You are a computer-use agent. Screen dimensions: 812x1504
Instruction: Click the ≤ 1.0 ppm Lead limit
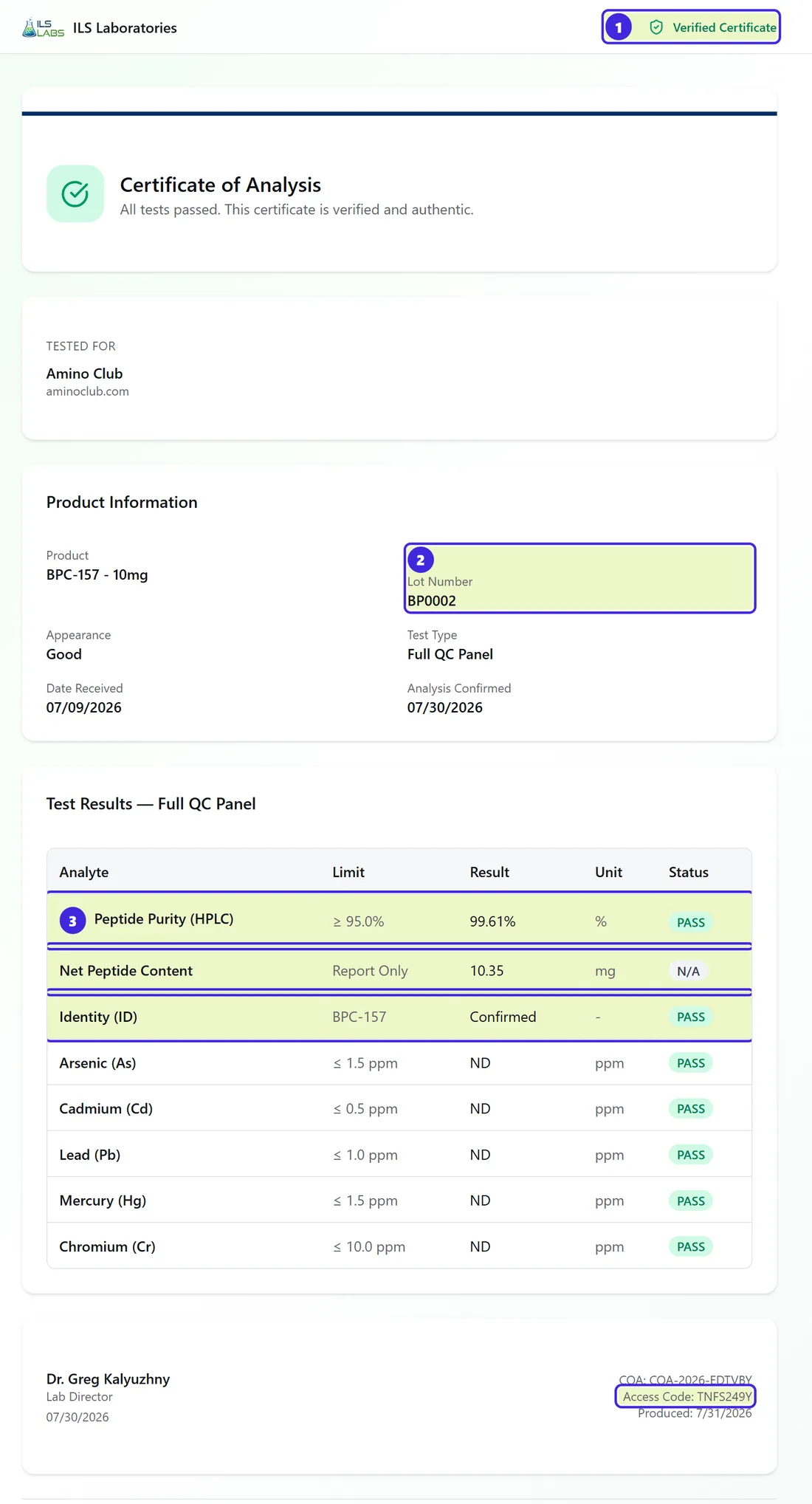click(x=365, y=1155)
